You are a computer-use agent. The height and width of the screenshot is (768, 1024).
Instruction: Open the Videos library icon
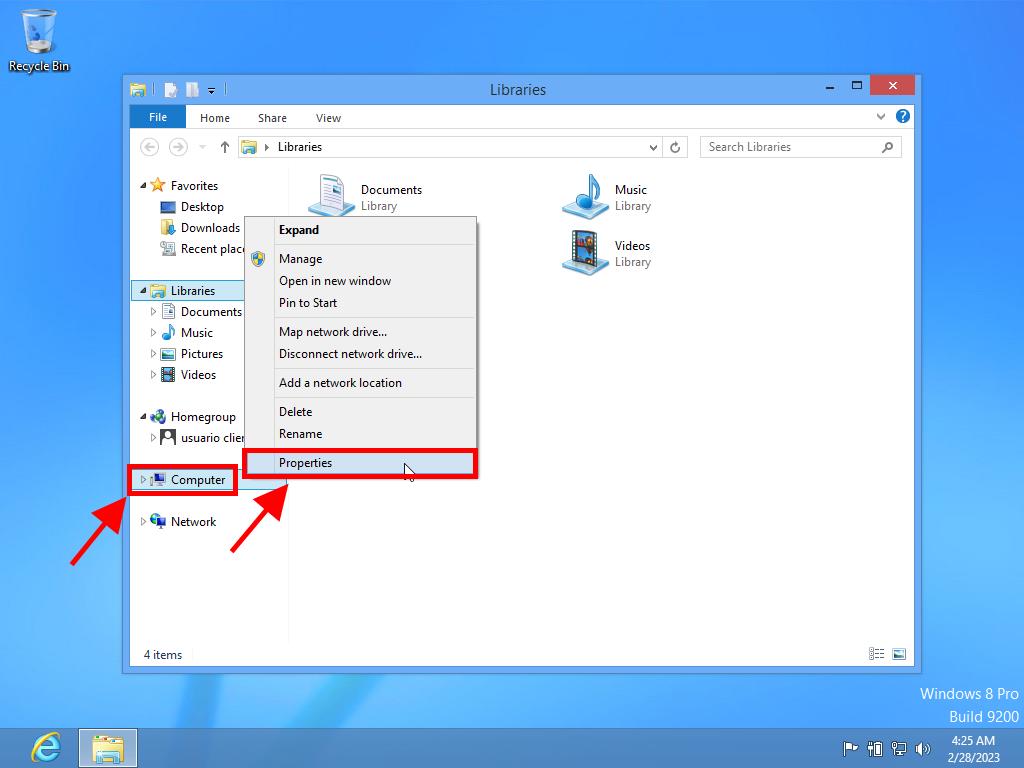585,252
